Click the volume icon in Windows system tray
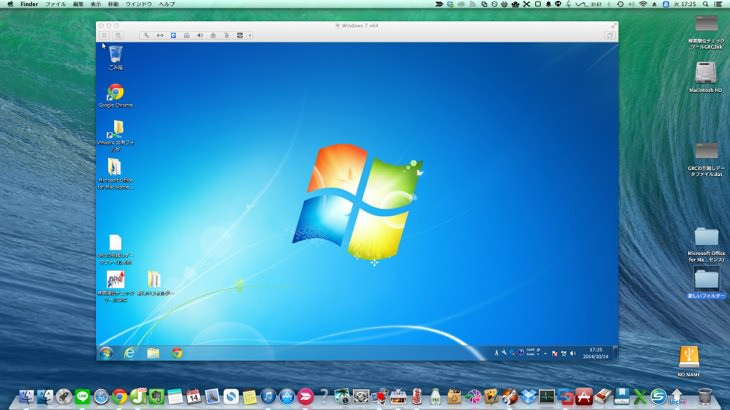Image resolution: width=730 pixels, height=410 pixels. (573, 354)
